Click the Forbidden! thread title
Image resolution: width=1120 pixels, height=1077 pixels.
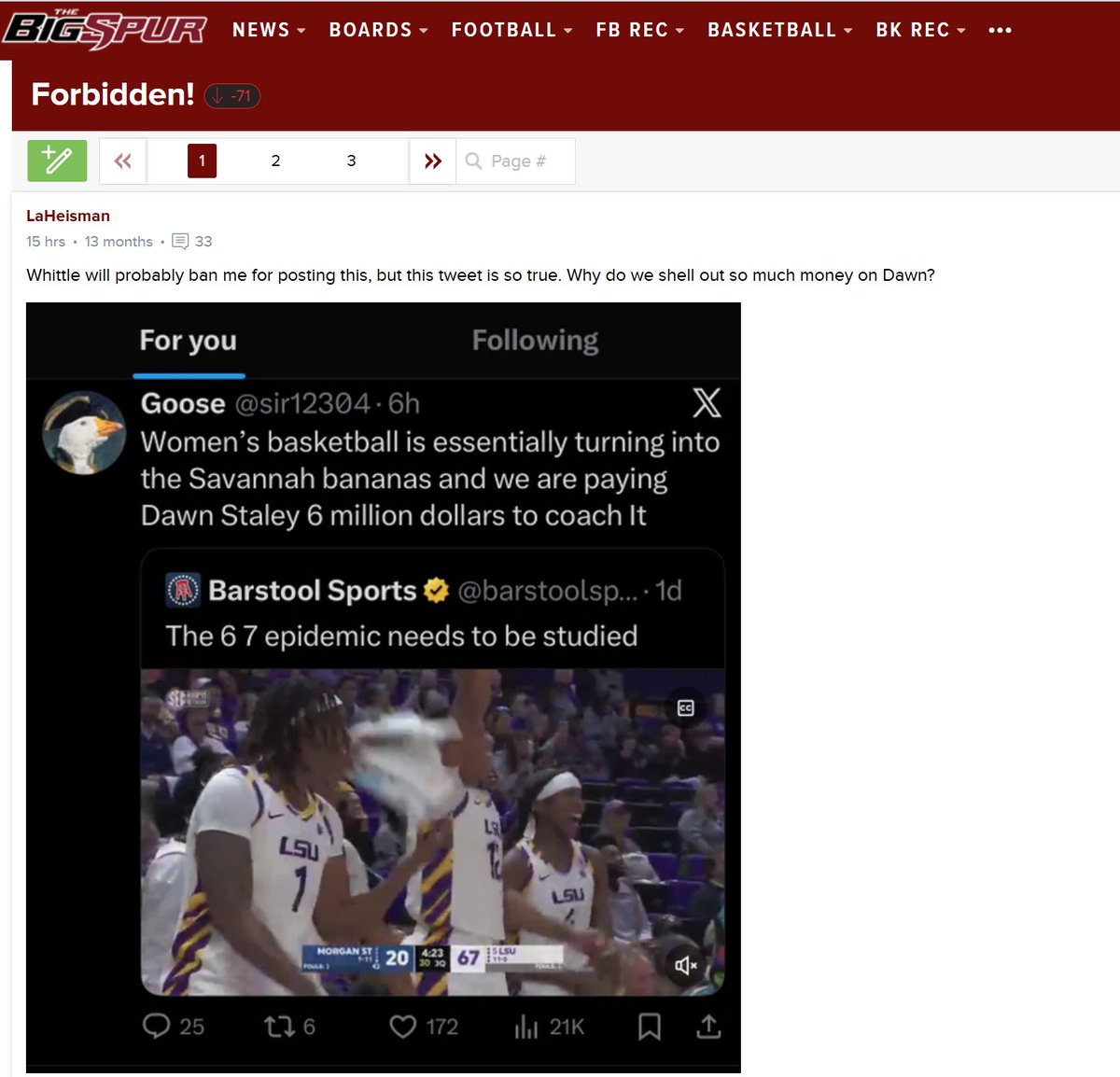113,94
